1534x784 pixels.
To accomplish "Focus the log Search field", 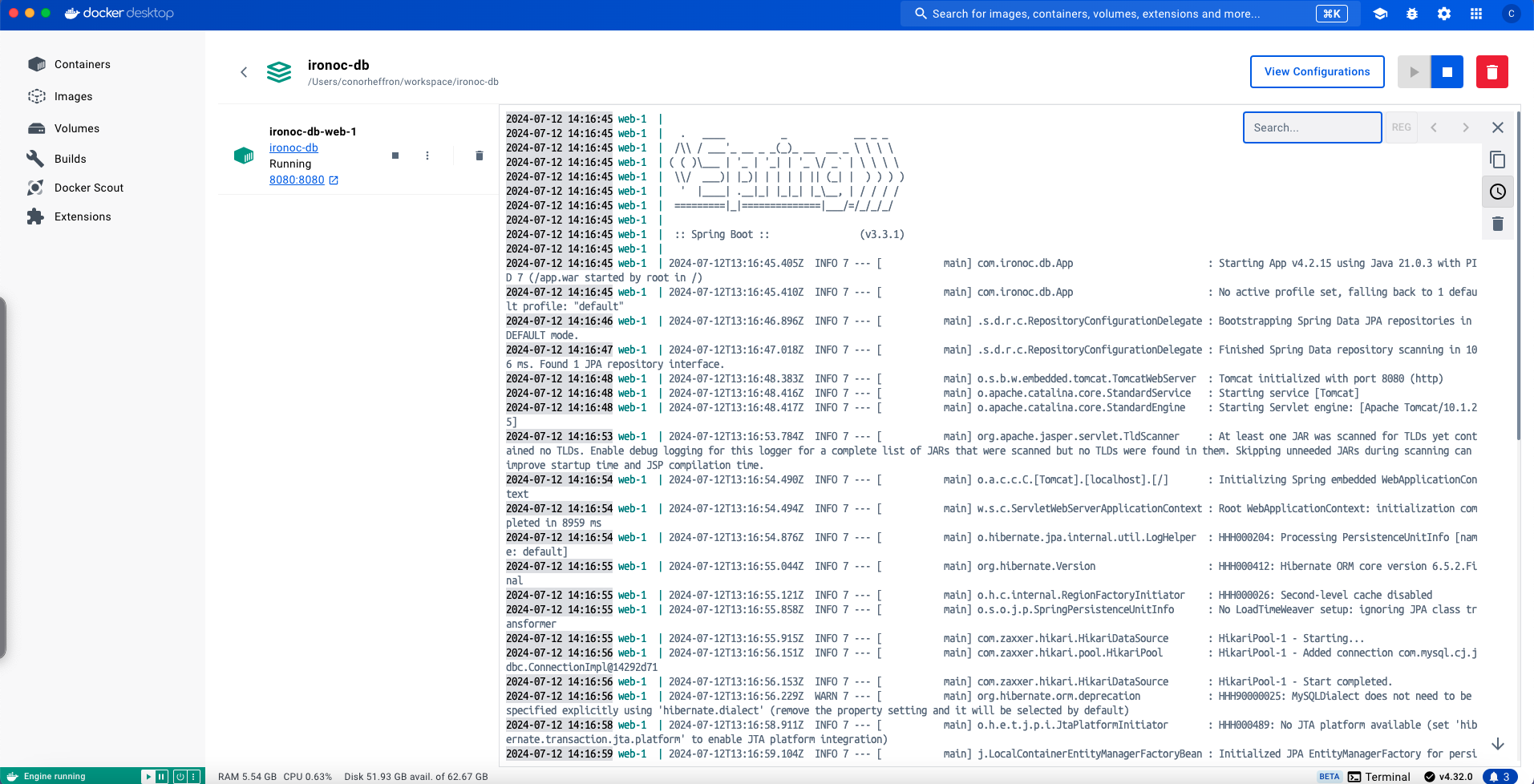I will (x=1312, y=127).
